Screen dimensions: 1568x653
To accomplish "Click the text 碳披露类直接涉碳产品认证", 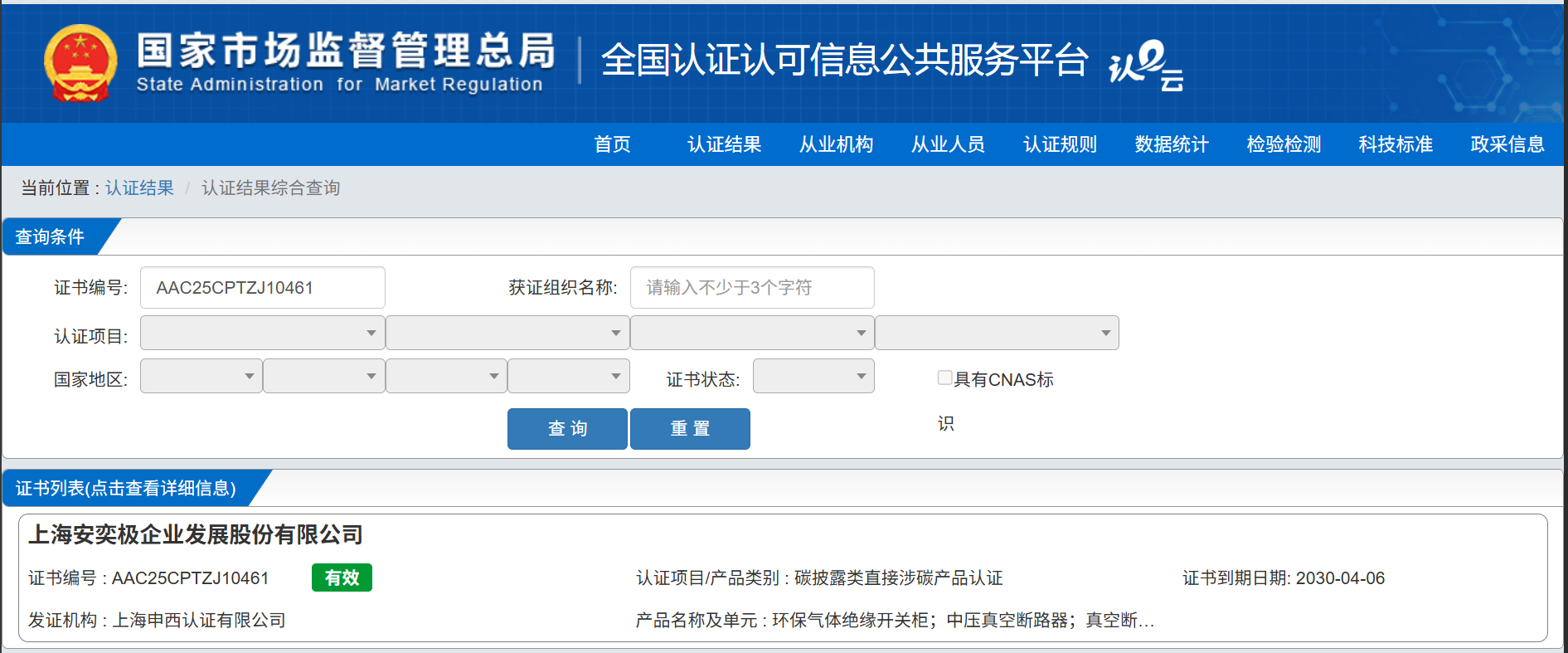I will click(x=899, y=578).
